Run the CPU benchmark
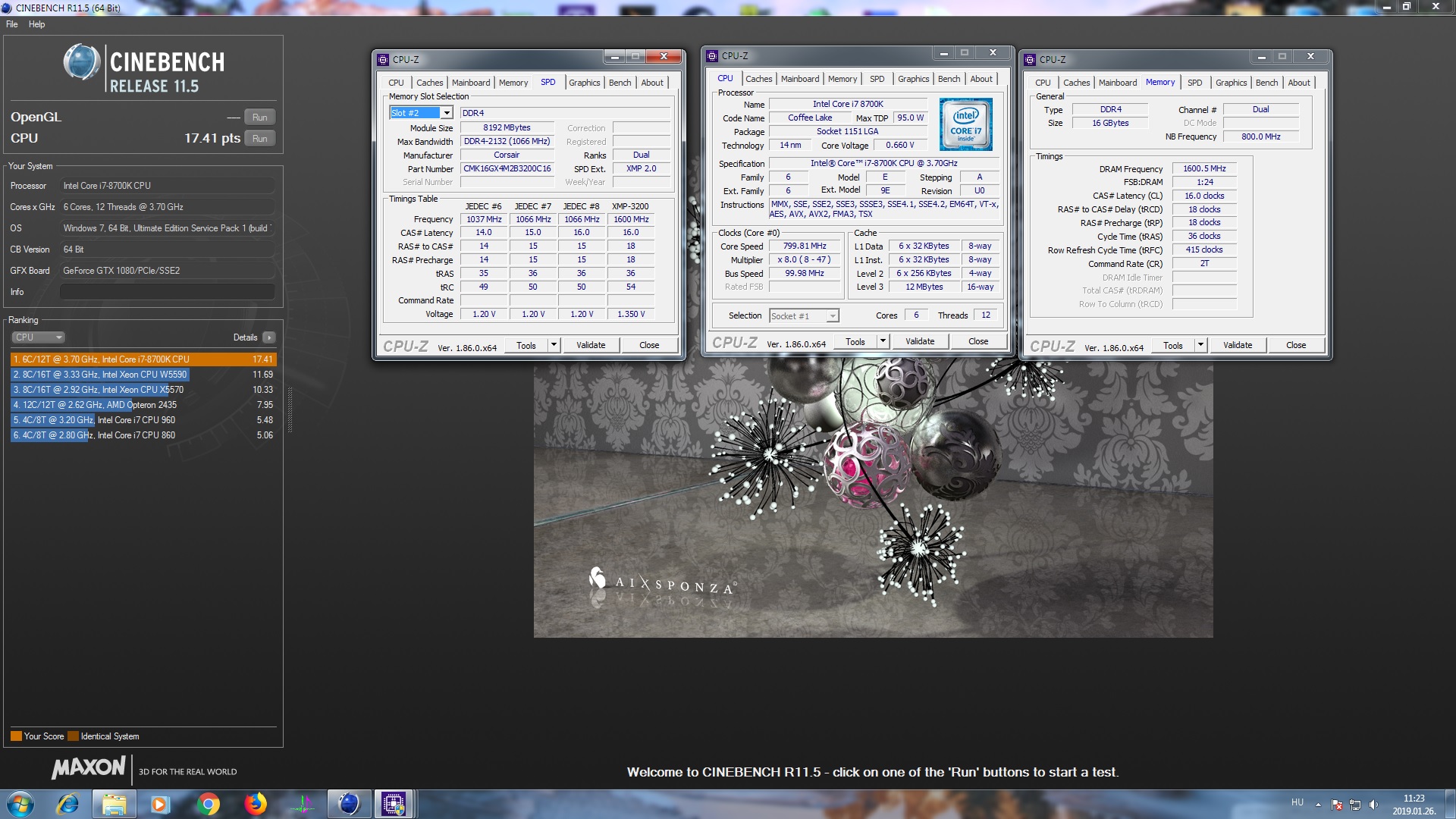Image resolution: width=1456 pixels, height=819 pixels. click(259, 139)
